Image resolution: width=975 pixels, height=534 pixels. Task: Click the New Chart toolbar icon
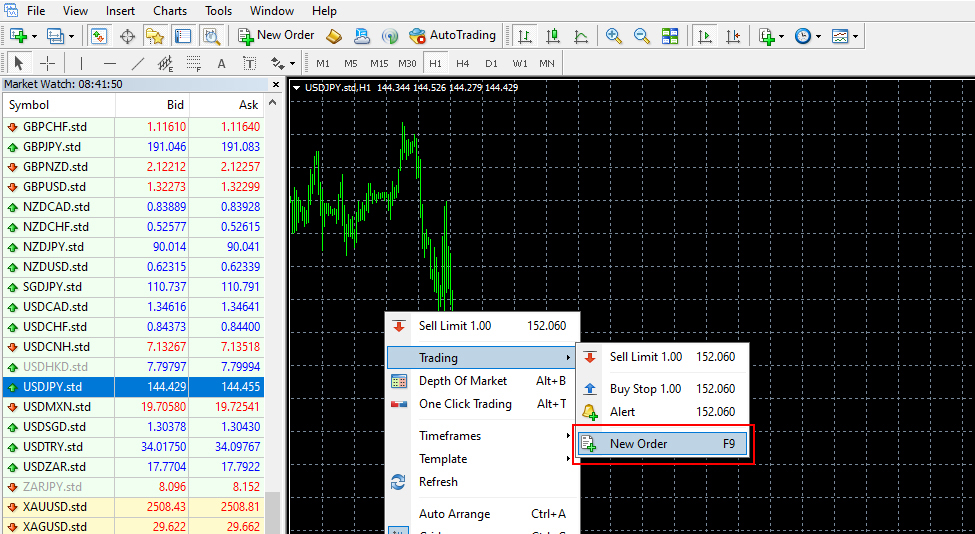(x=18, y=36)
